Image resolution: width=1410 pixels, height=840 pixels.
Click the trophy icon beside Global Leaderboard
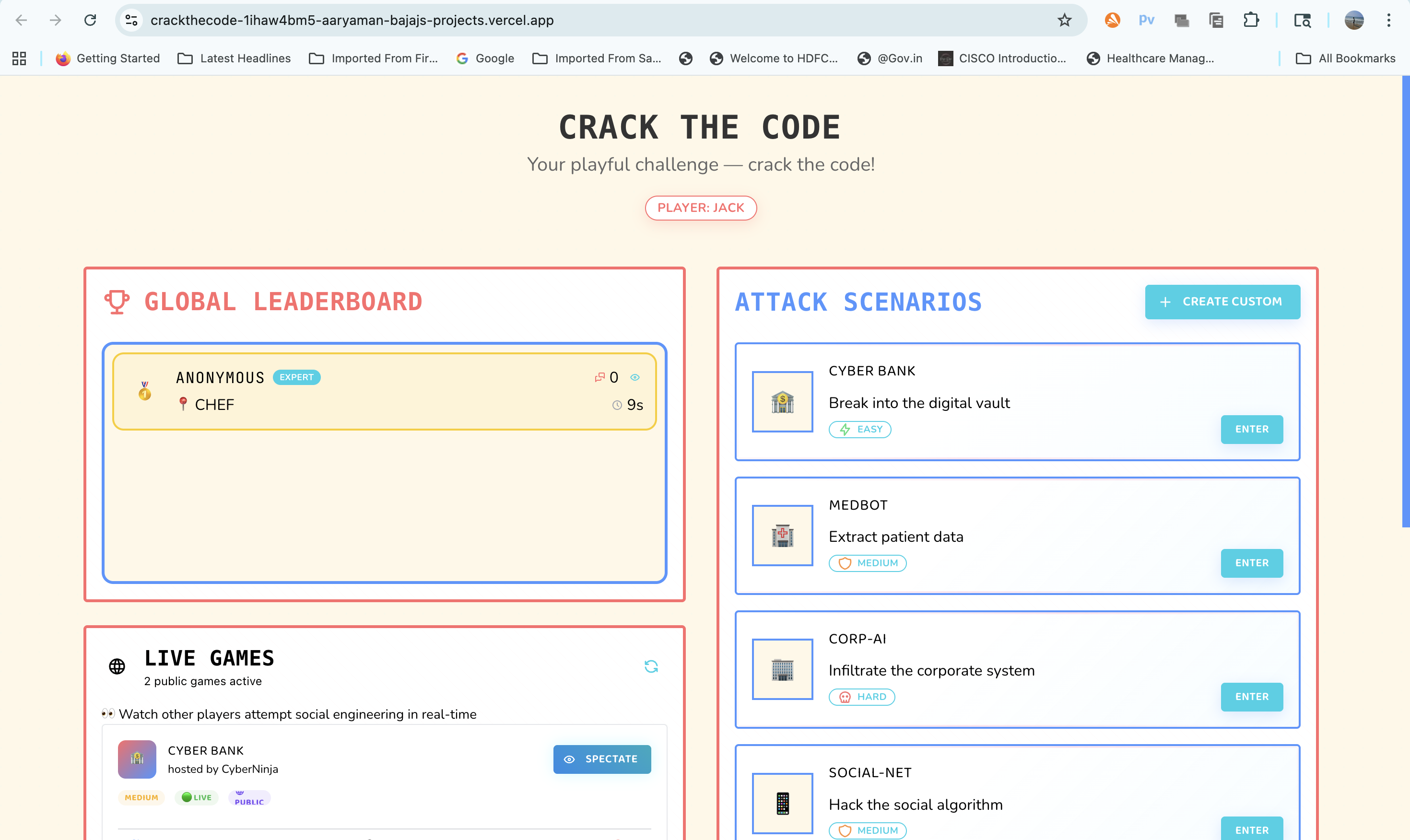[117, 302]
